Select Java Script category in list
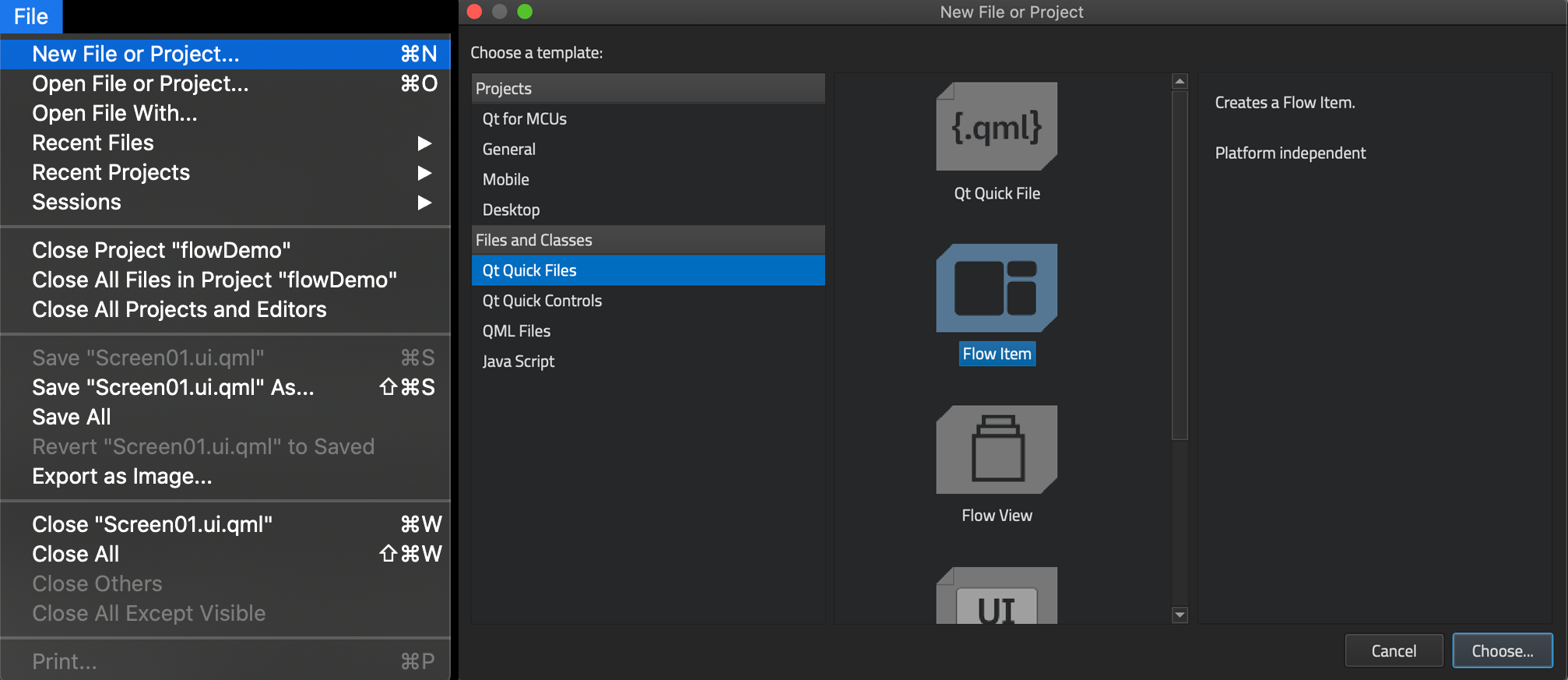This screenshot has height=680, width=1568. point(518,361)
